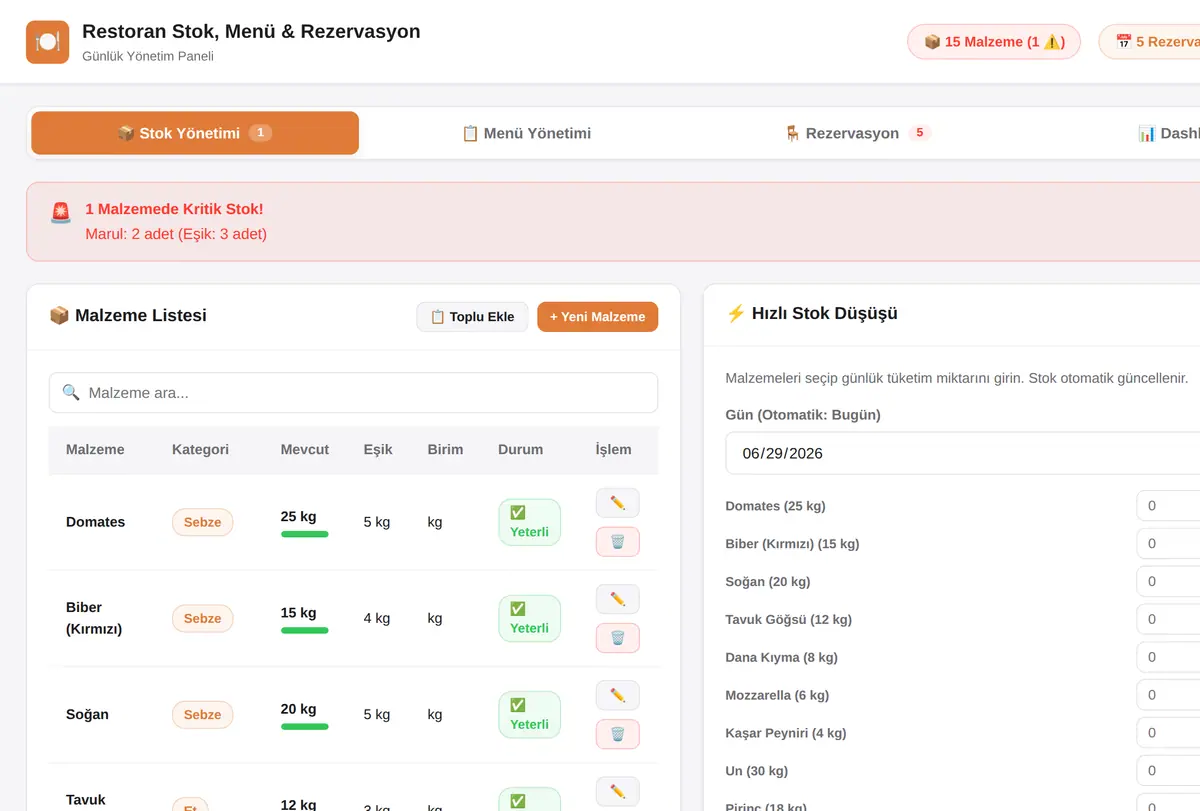Edit the Domates row with pencil icon
1200x811 pixels.
[617, 503]
